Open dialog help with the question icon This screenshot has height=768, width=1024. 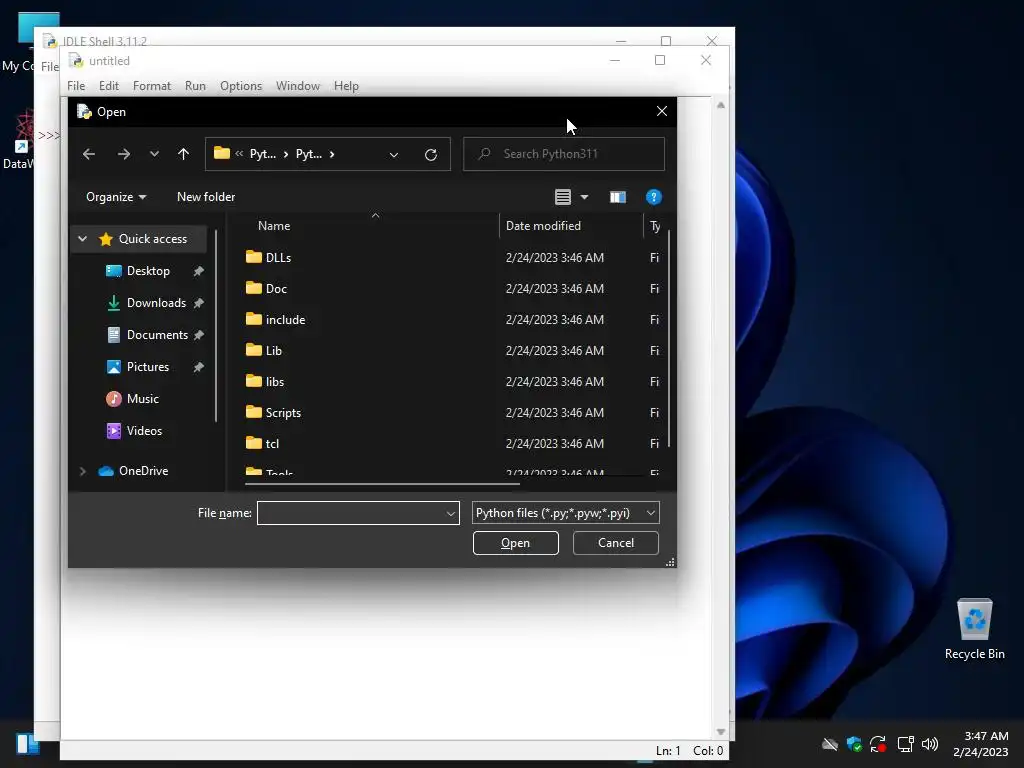pos(654,197)
